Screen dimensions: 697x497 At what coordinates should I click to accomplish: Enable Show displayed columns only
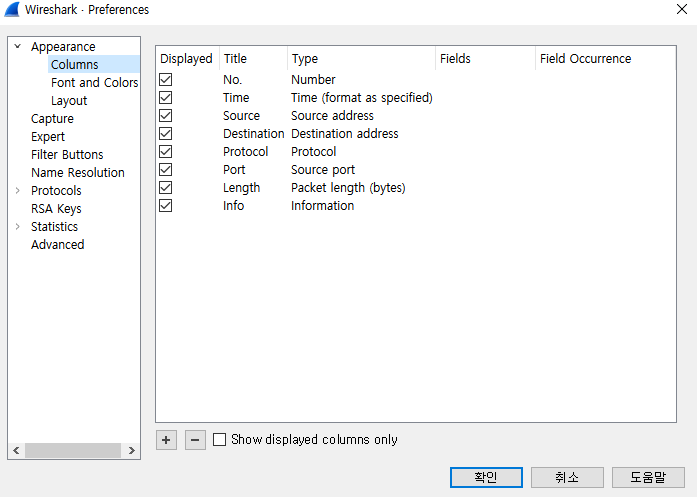coord(220,440)
